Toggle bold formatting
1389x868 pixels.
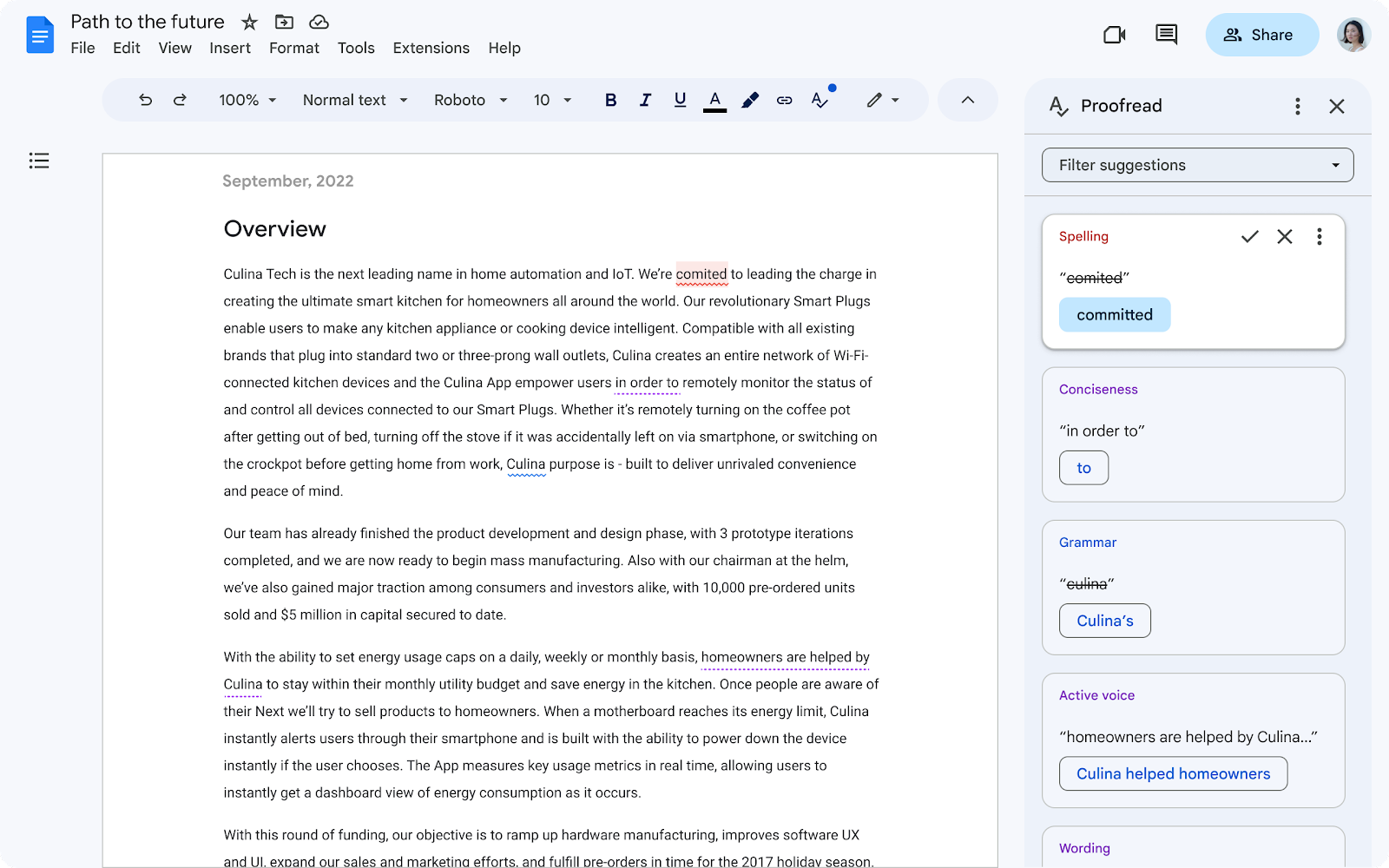pyautogui.click(x=610, y=100)
